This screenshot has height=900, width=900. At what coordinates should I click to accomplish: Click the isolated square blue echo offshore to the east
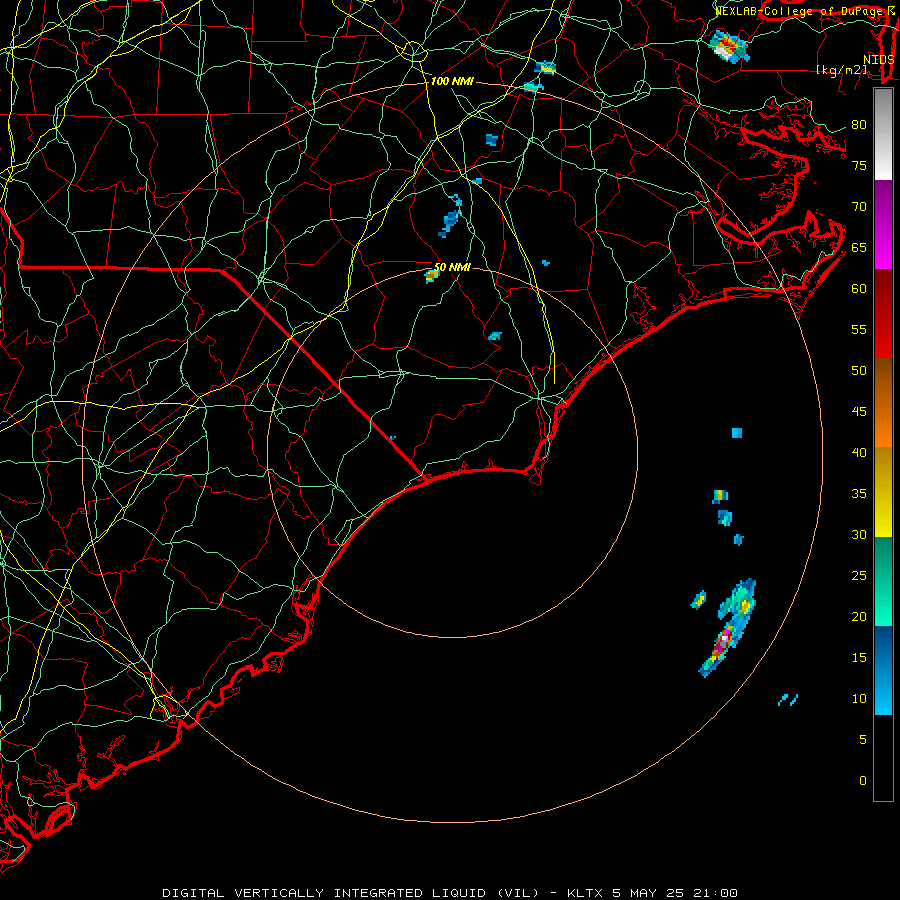tap(737, 433)
